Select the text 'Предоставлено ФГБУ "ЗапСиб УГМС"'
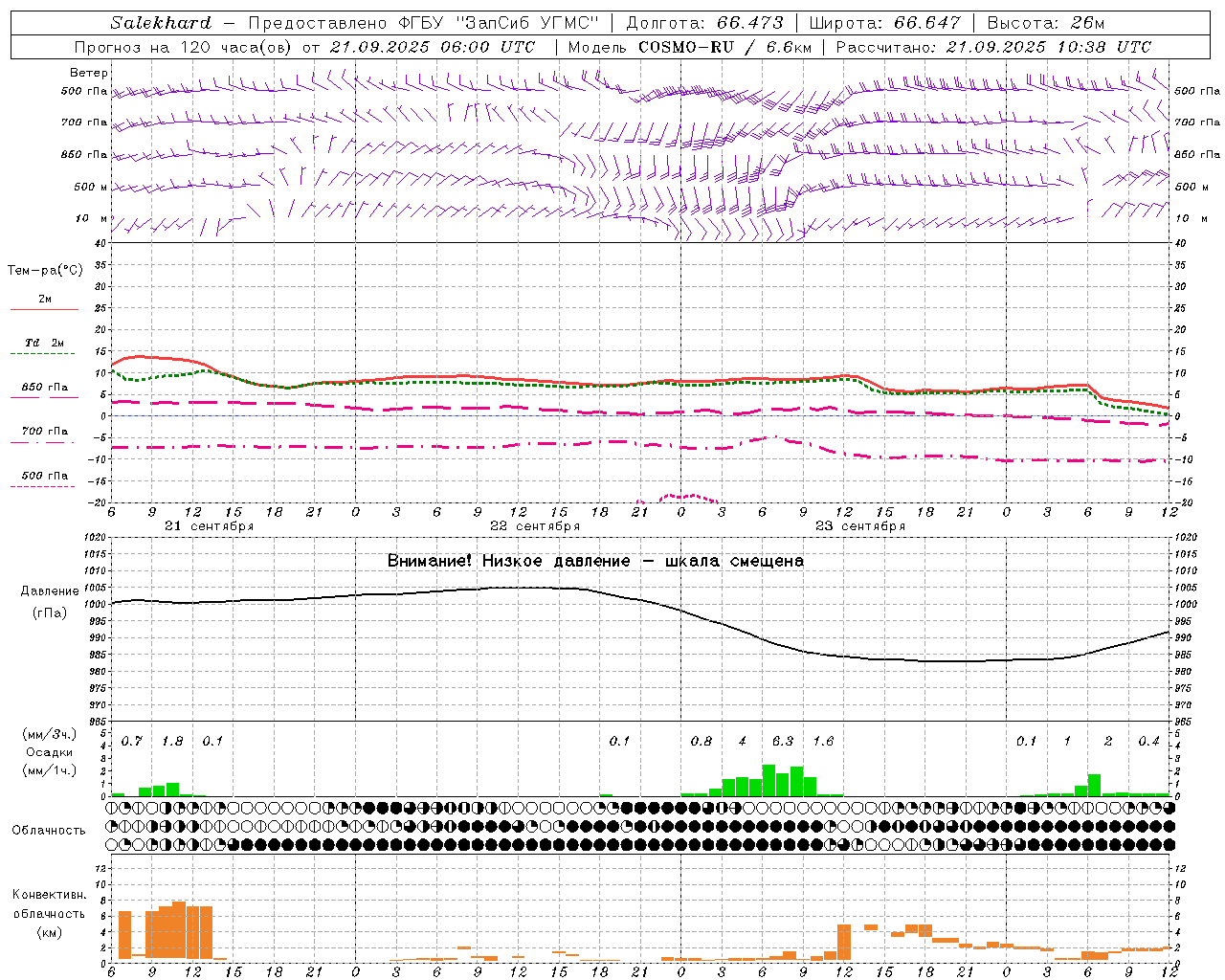The image size is (1225, 980). (x=424, y=23)
